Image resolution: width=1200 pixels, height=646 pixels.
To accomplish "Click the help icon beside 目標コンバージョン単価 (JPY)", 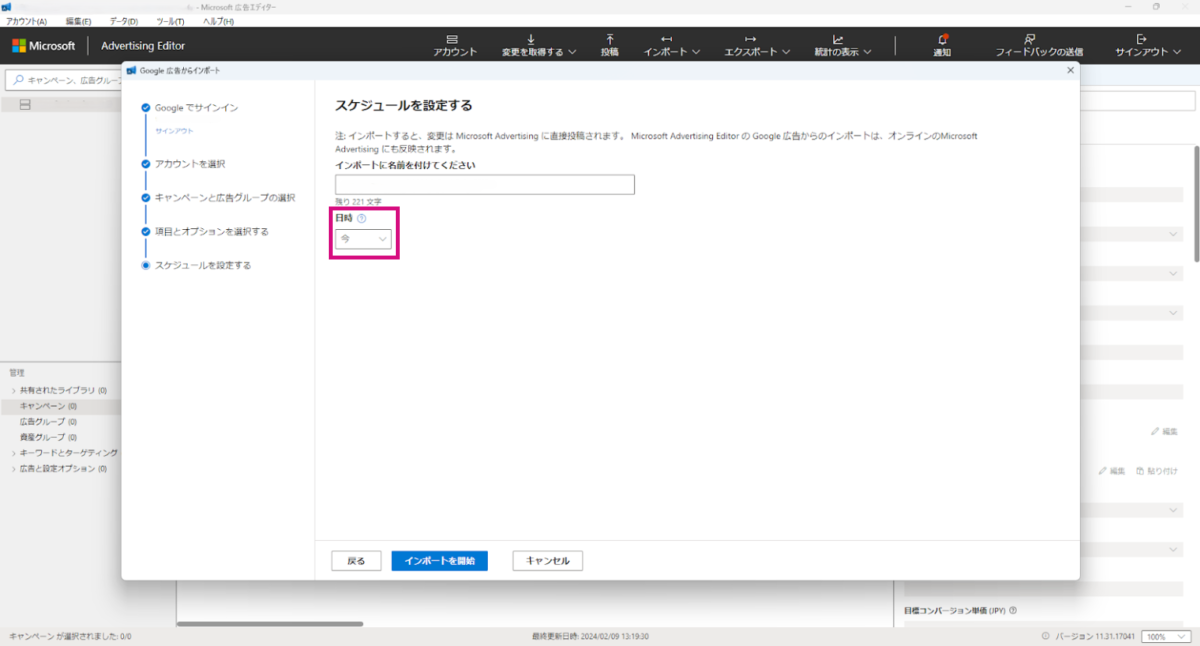I will (1013, 610).
